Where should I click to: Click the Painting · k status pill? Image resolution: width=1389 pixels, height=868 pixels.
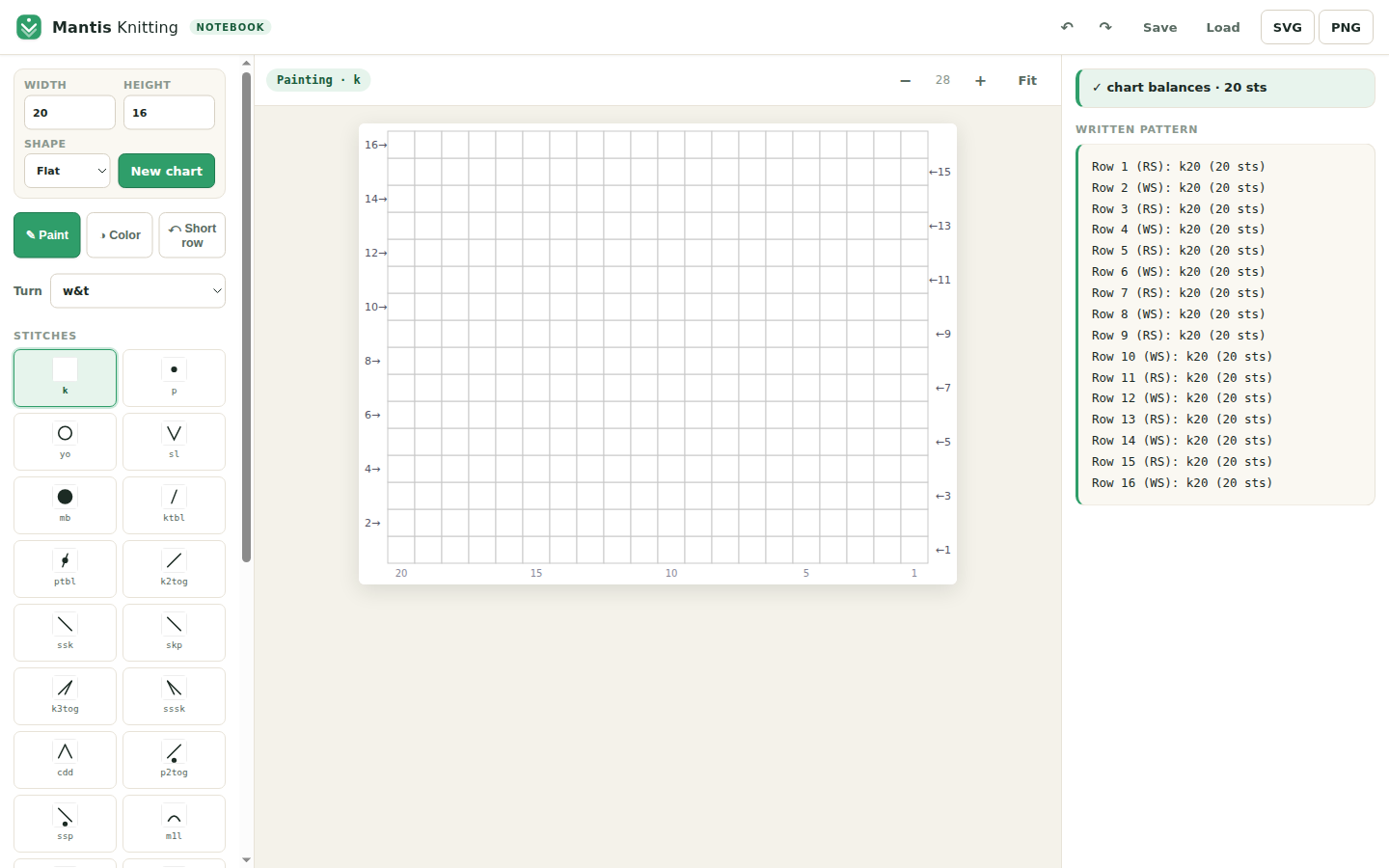tap(318, 80)
